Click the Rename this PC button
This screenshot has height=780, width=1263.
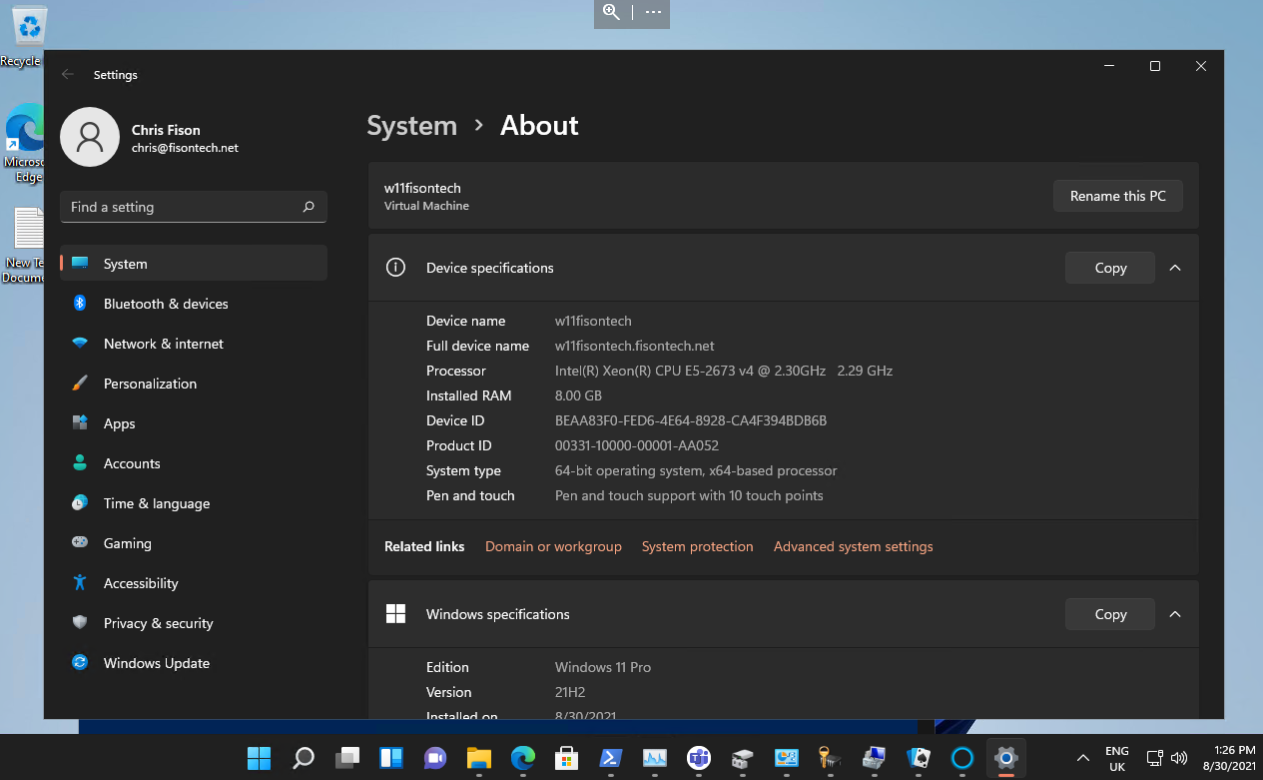point(1118,196)
